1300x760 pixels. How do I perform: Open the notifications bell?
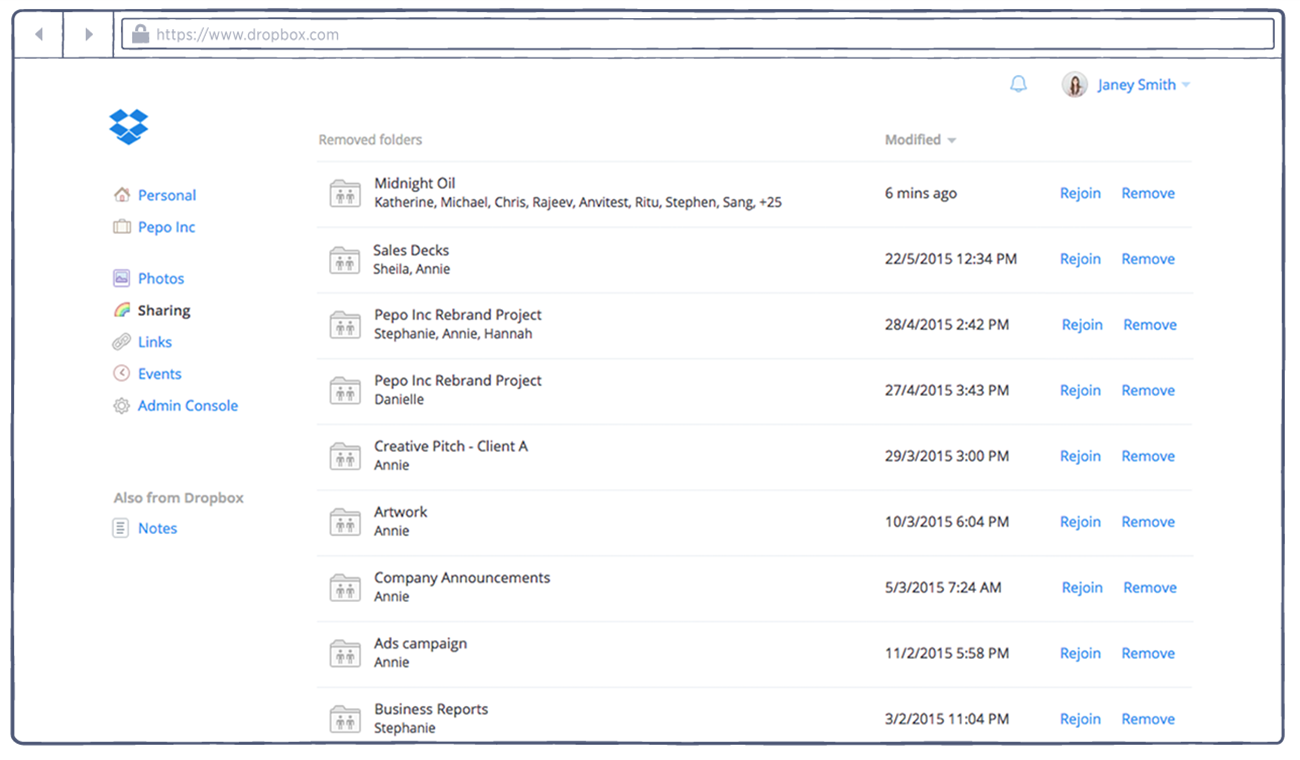pyautogui.click(x=1018, y=85)
